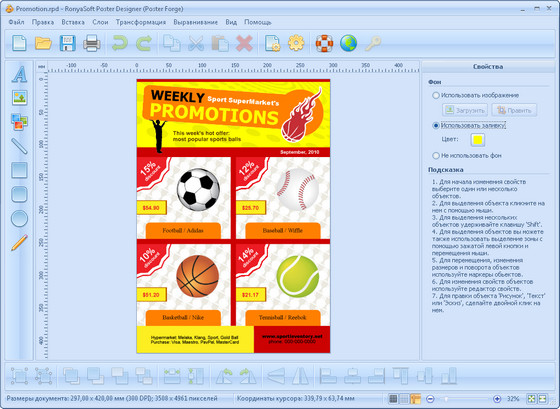This screenshot has height=409, width=560.
Task: Click the bring to front layer icon
Action: 71,376
